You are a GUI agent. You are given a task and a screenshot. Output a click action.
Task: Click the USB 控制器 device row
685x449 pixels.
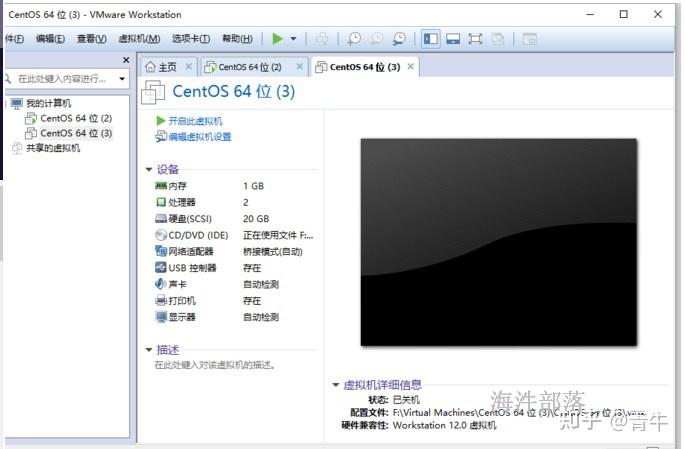[235, 268]
